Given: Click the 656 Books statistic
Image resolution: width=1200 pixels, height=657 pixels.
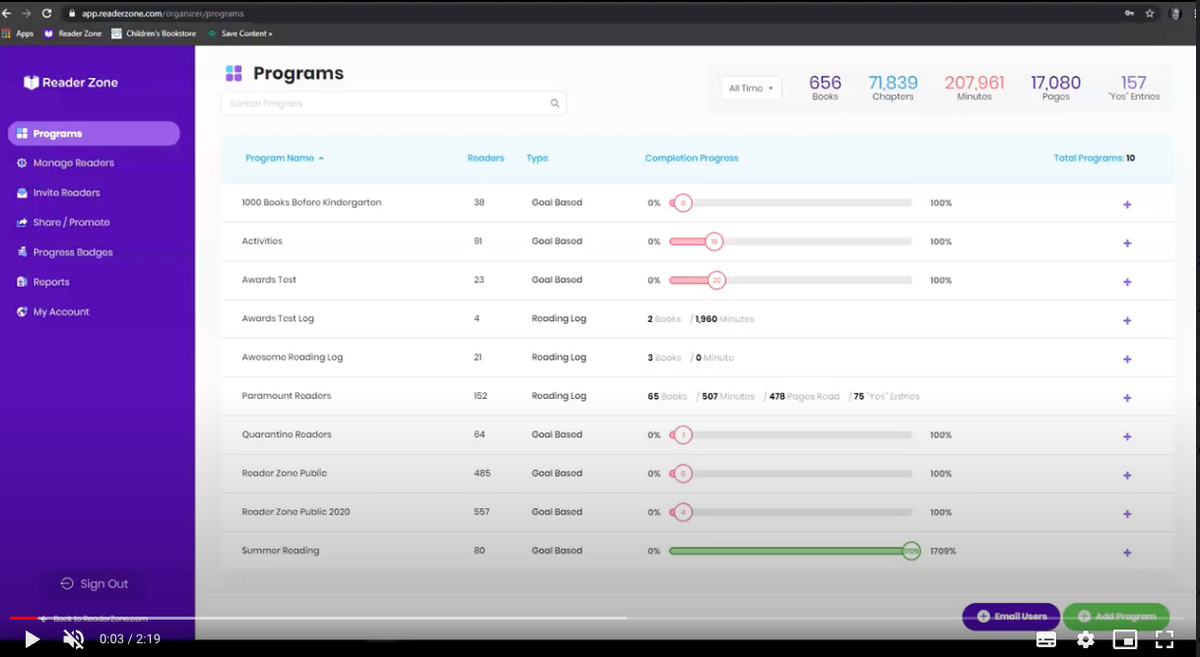Looking at the screenshot, I should [x=825, y=87].
